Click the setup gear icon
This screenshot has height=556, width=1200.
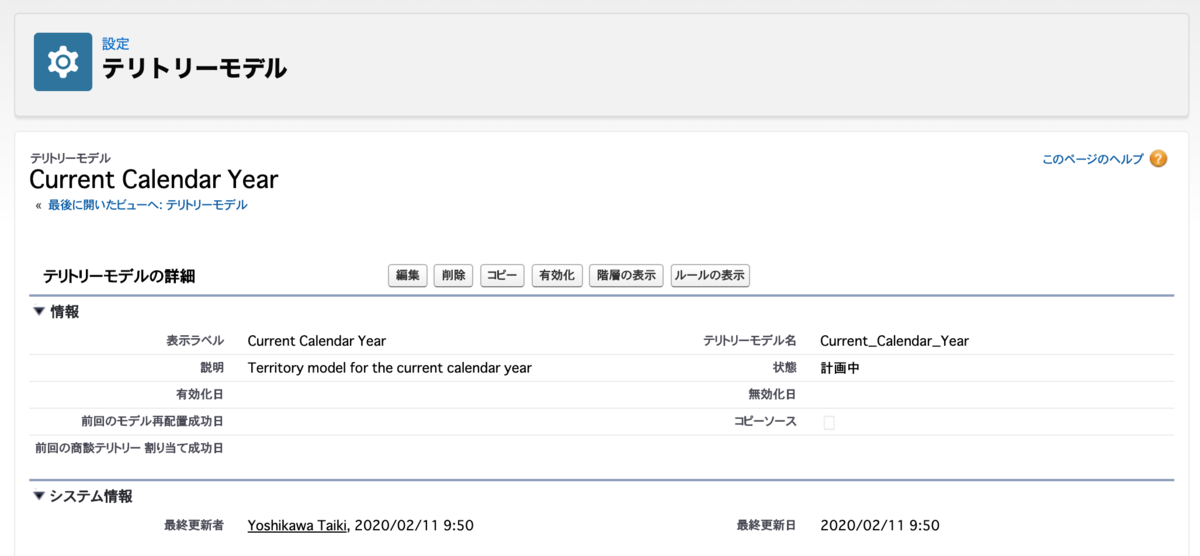(63, 62)
